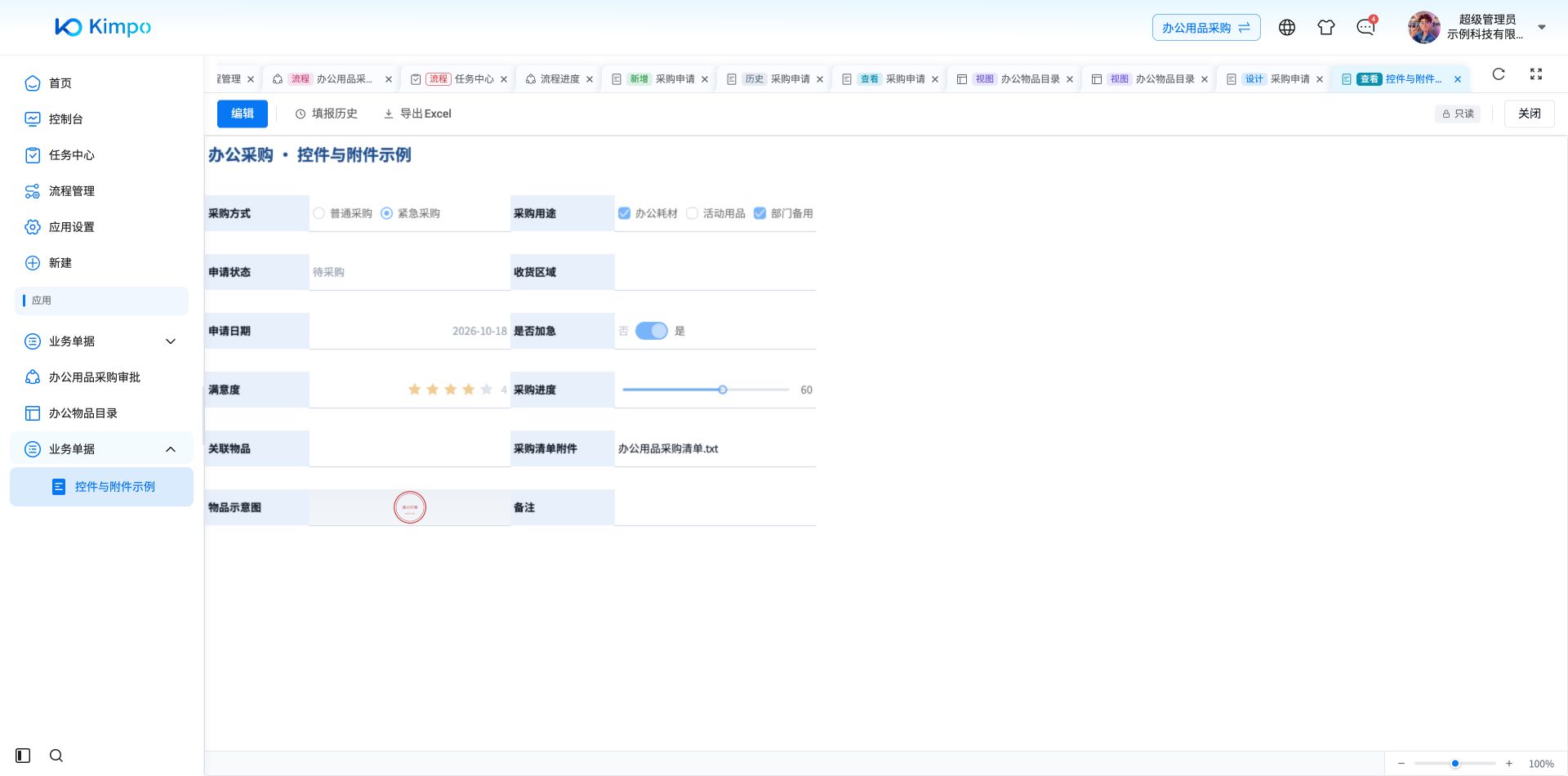
Task: Open the language globe icon
Action: [x=1287, y=28]
